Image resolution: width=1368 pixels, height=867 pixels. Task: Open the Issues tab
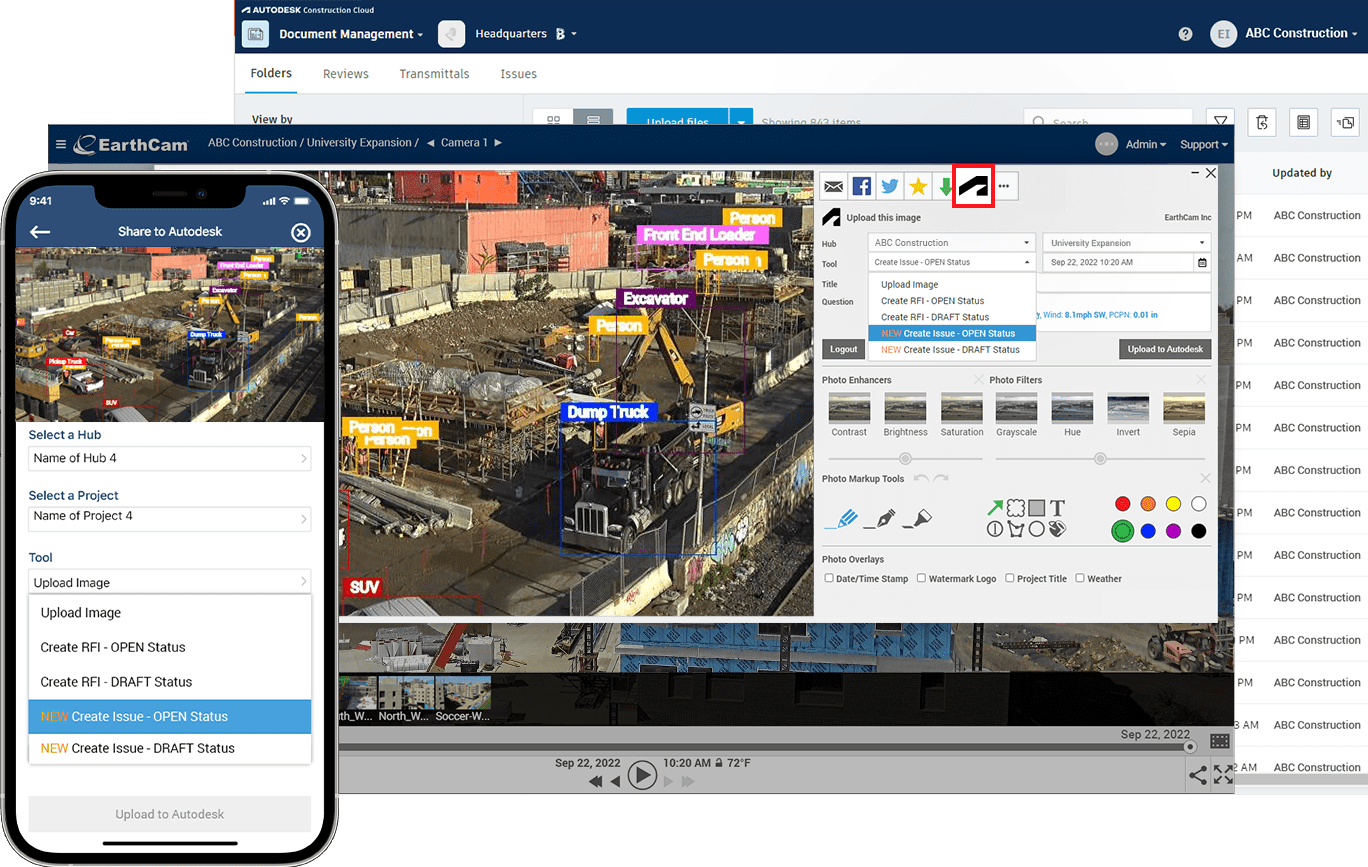coord(518,73)
